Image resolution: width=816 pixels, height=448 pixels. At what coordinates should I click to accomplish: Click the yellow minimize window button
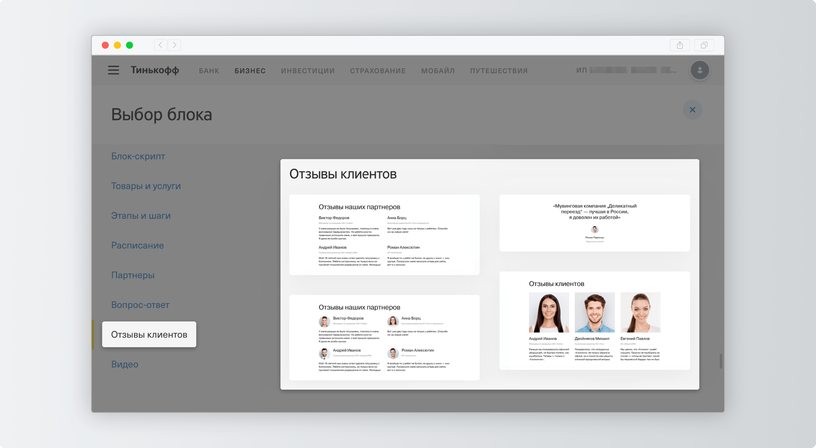coord(117,45)
